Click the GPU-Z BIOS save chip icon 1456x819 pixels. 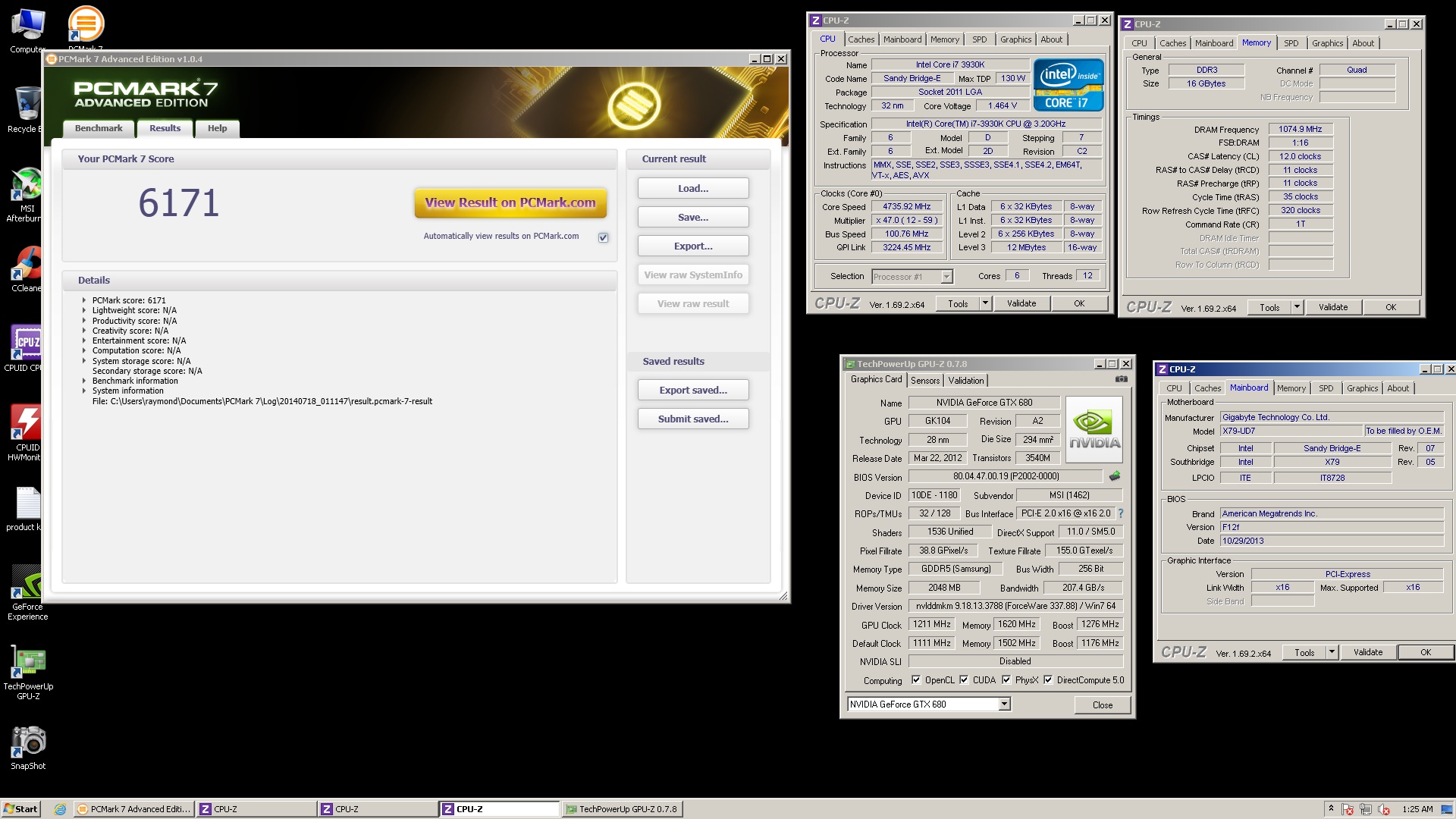[x=1115, y=476]
